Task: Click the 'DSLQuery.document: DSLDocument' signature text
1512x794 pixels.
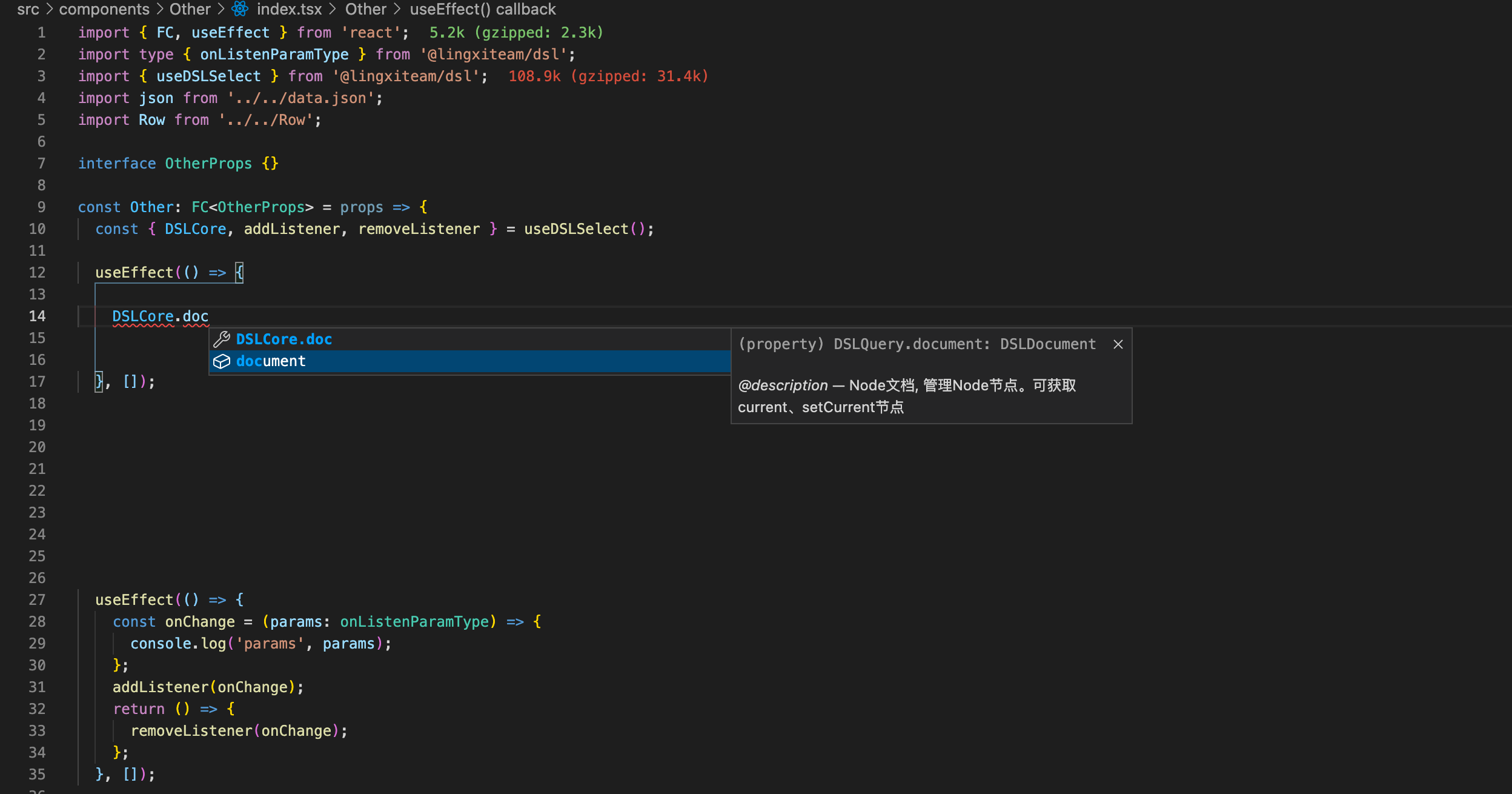Action: (x=965, y=344)
